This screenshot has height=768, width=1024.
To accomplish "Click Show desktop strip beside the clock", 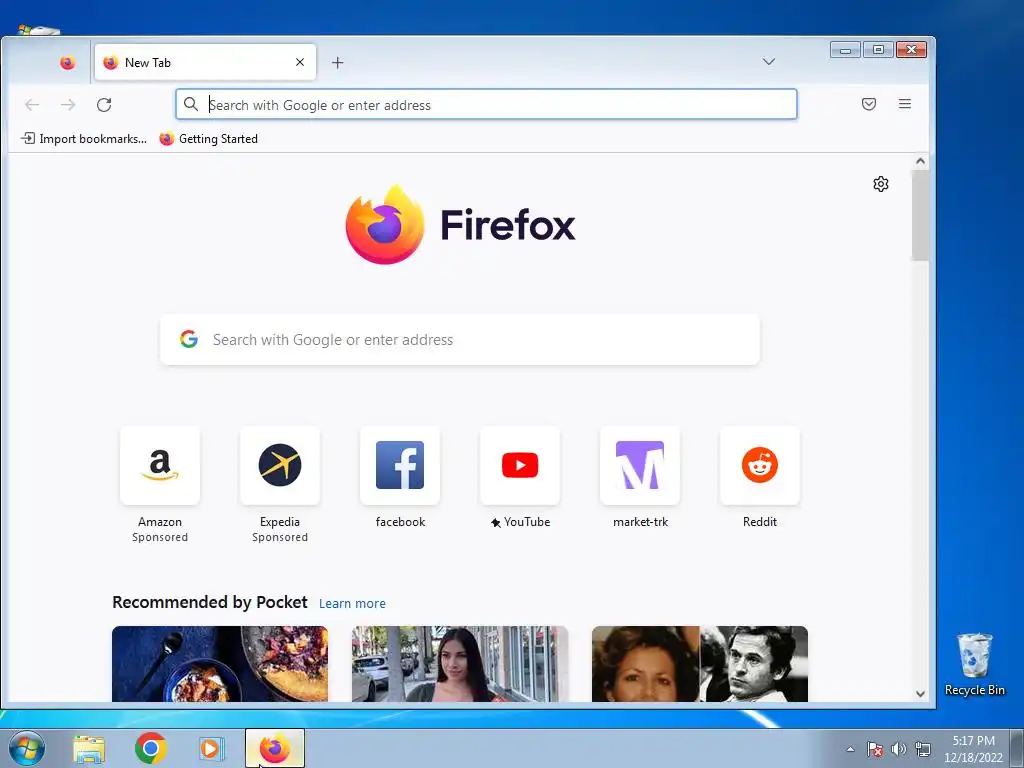I will pos(1017,748).
